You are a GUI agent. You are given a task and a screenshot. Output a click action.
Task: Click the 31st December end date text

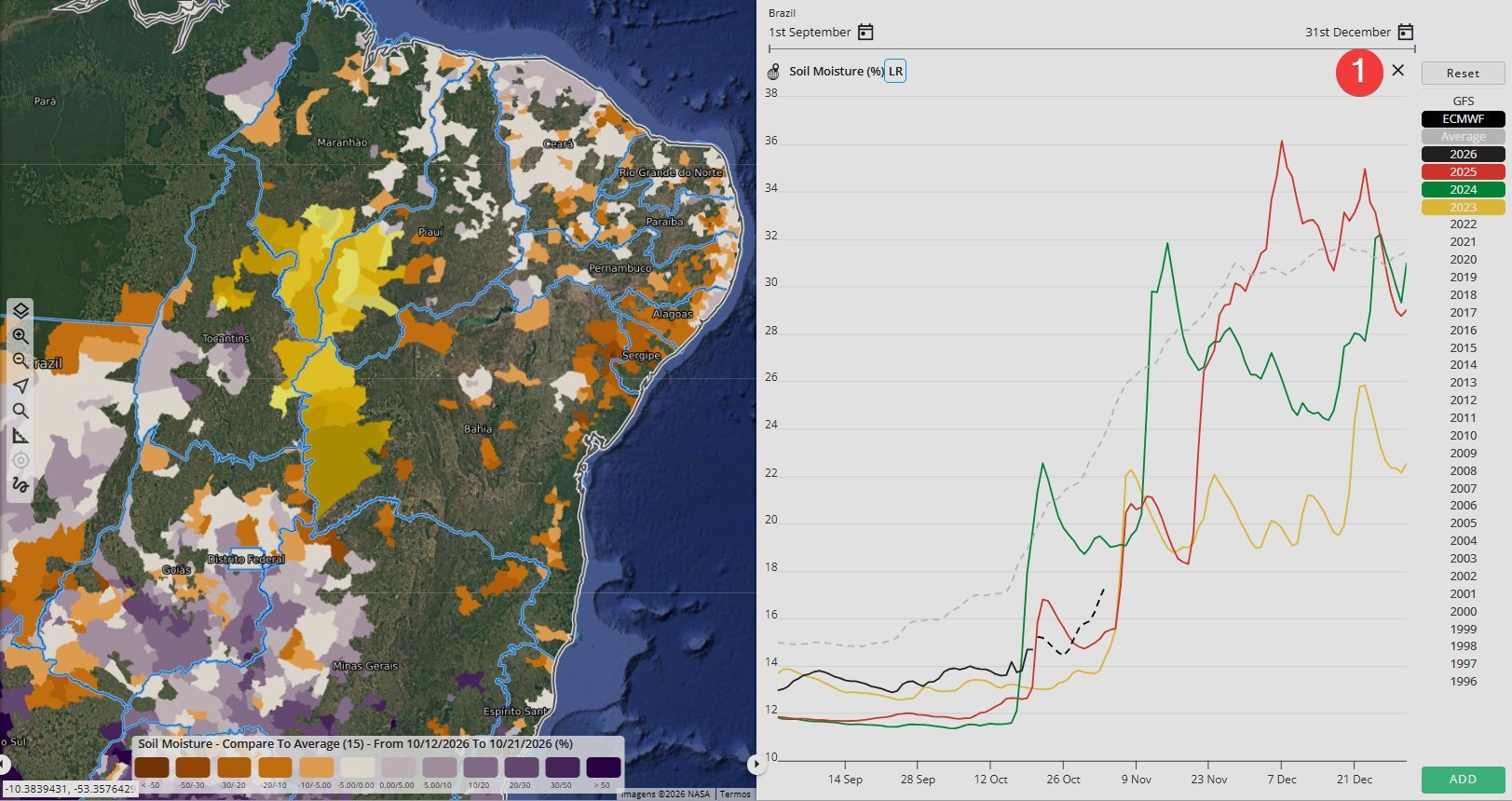pos(1348,33)
